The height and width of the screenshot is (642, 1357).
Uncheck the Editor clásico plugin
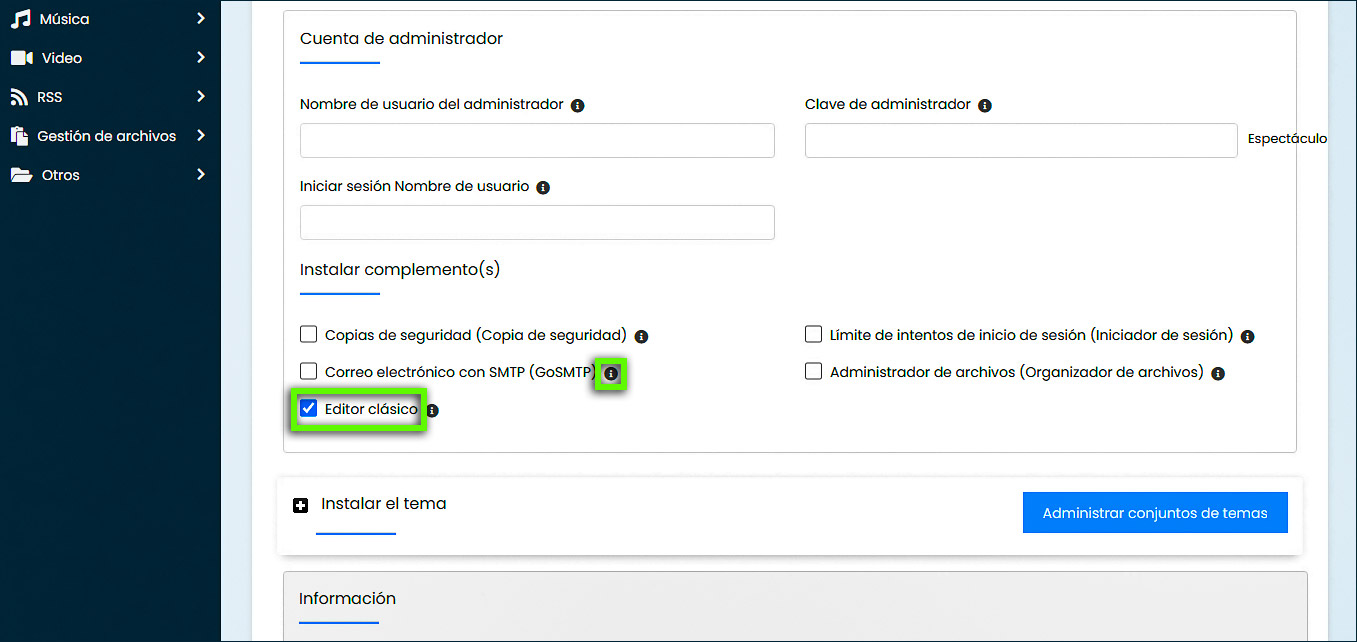pos(308,408)
